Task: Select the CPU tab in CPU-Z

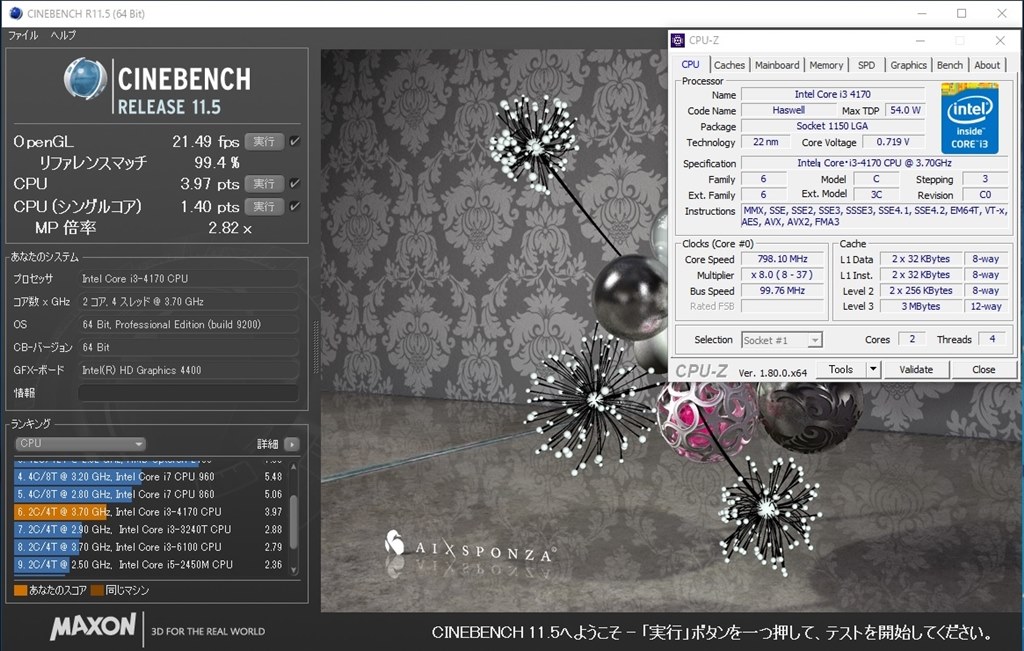Action: point(690,65)
